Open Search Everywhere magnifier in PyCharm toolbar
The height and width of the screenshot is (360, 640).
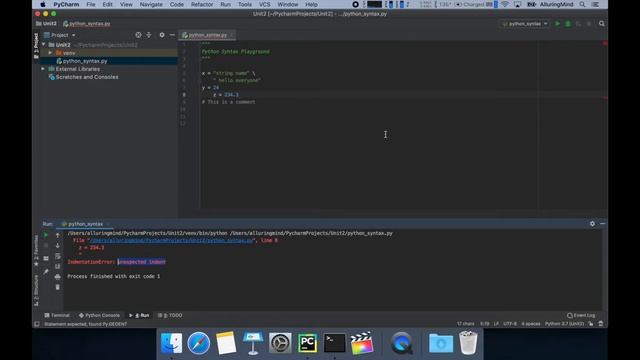click(x=602, y=24)
